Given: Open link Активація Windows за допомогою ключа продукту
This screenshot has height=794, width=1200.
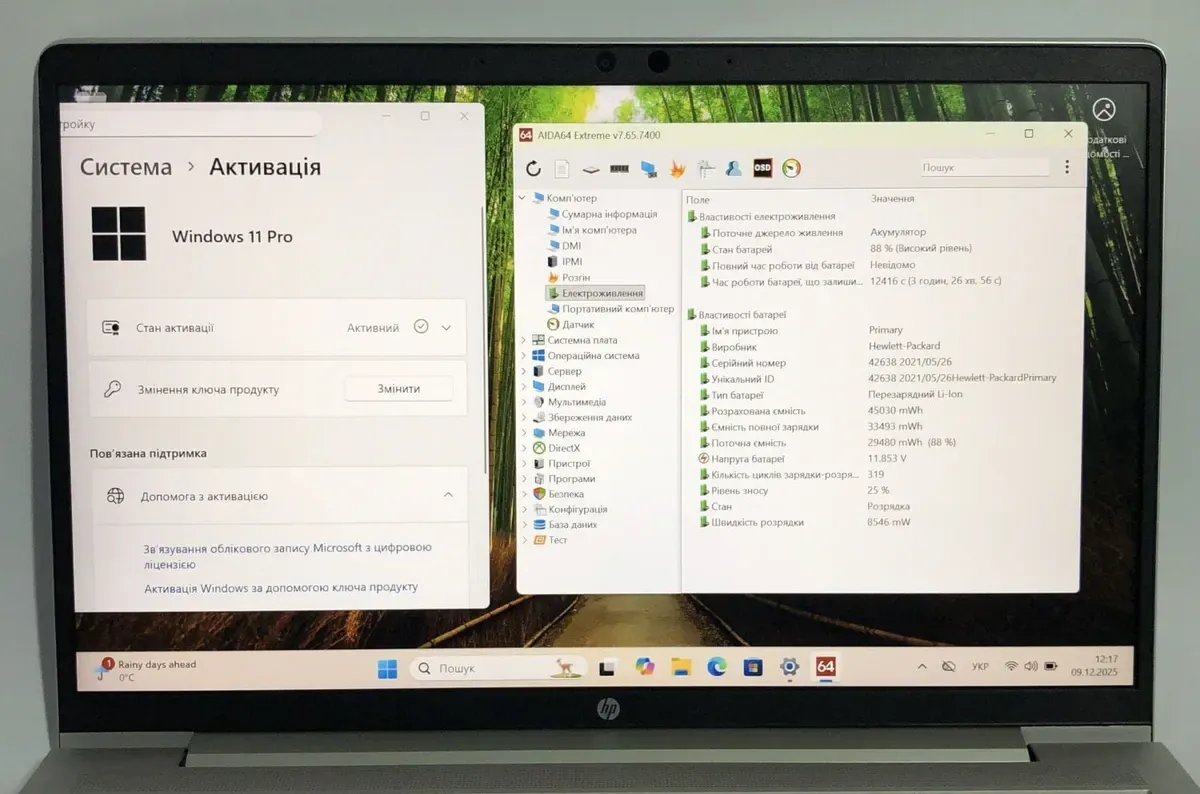Looking at the screenshot, I should (281, 587).
